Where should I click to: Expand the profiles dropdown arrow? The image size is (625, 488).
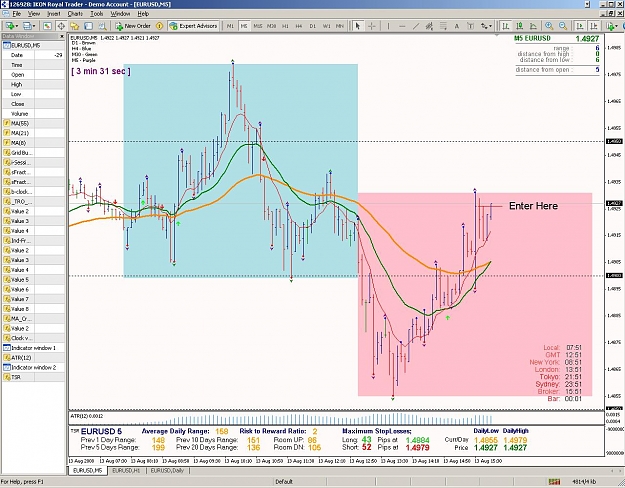pos(34,26)
